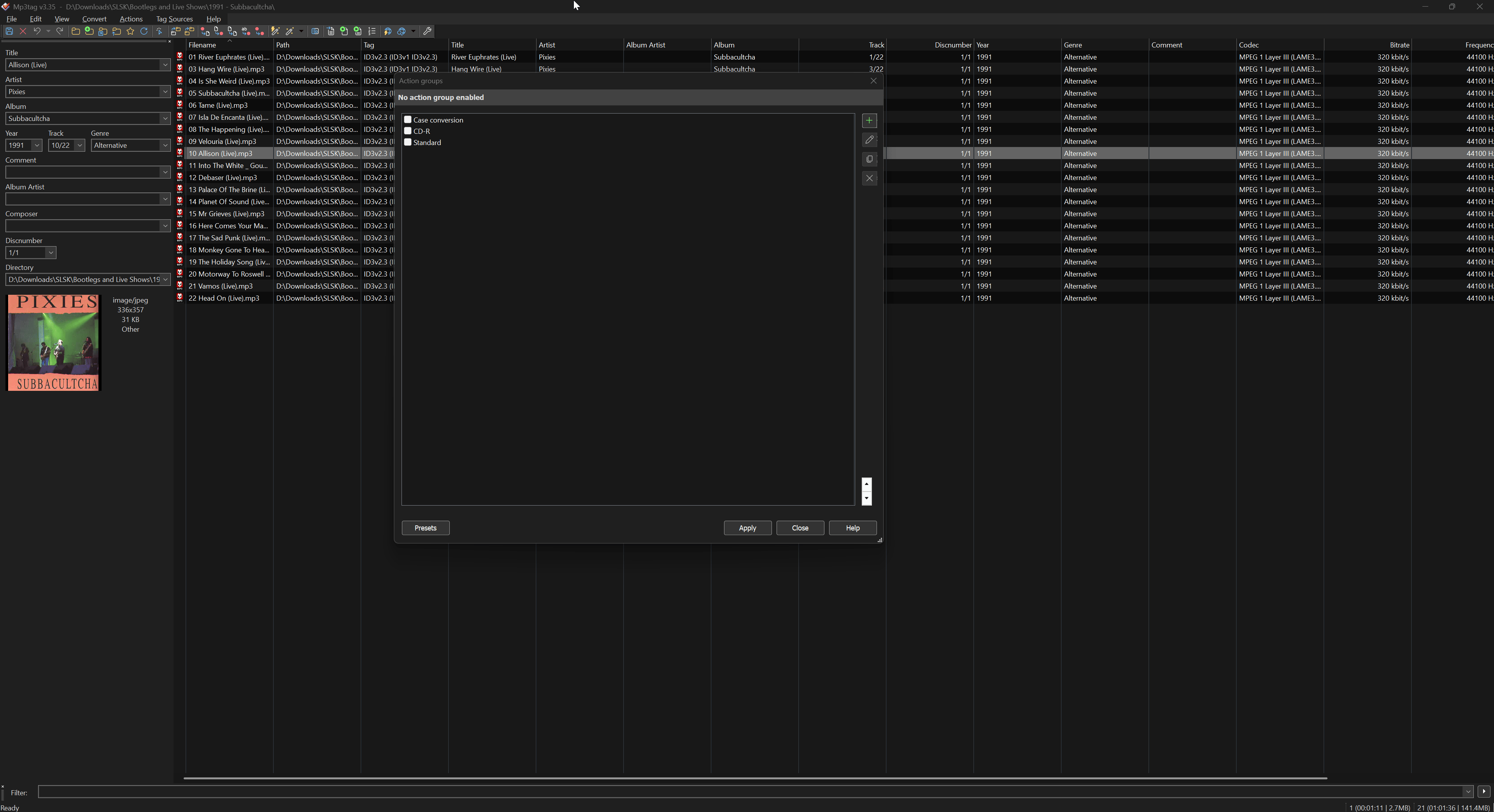Enable the CD-R action group checkbox

(408, 131)
